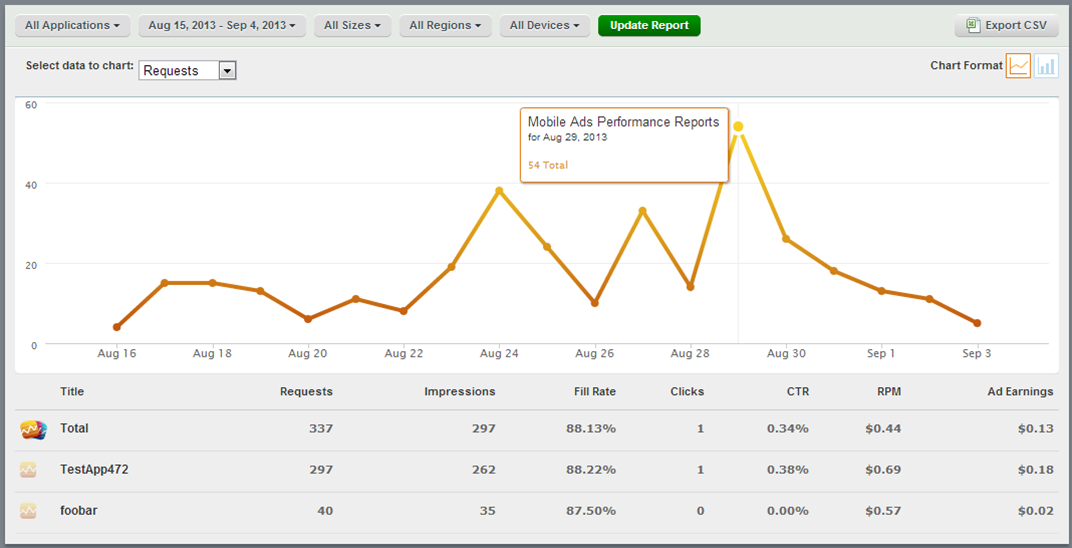Open the All Applications dropdown
1072x548 pixels.
pyautogui.click(x=73, y=25)
